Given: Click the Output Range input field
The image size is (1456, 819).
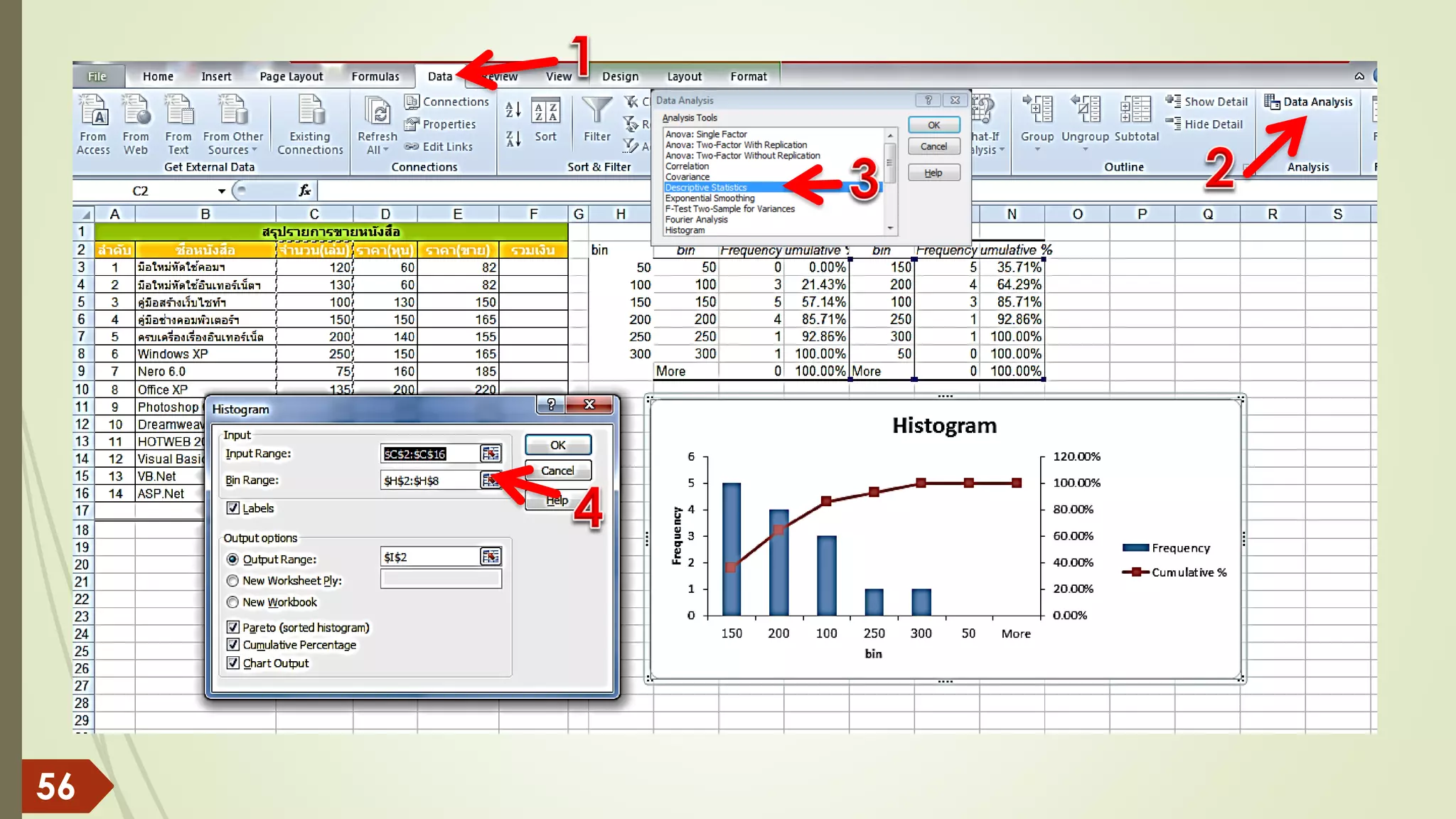Looking at the screenshot, I should click(430, 557).
